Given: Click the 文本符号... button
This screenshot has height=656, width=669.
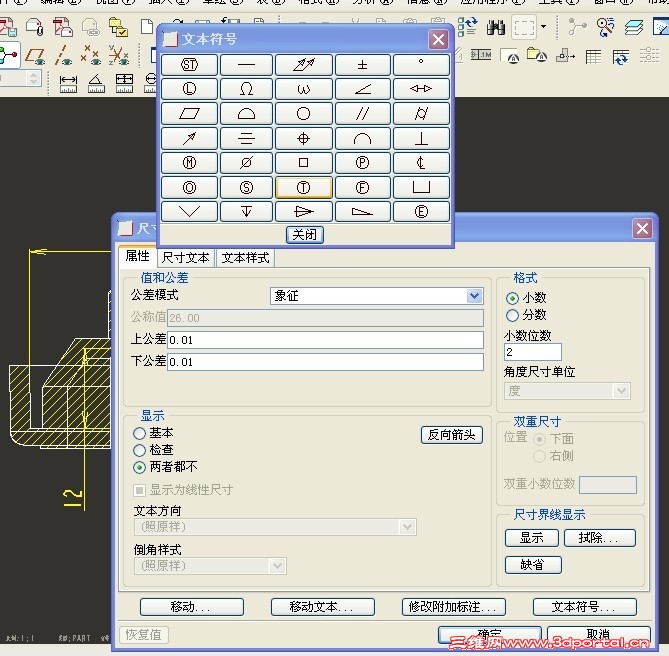Looking at the screenshot, I should click(585, 607).
